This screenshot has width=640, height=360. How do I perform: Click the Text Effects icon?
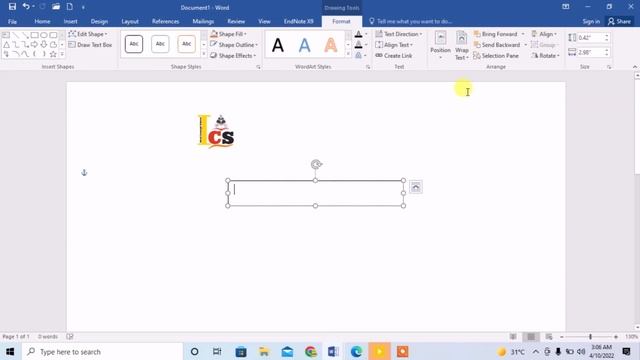pyautogui.click(x=358, y=56)
